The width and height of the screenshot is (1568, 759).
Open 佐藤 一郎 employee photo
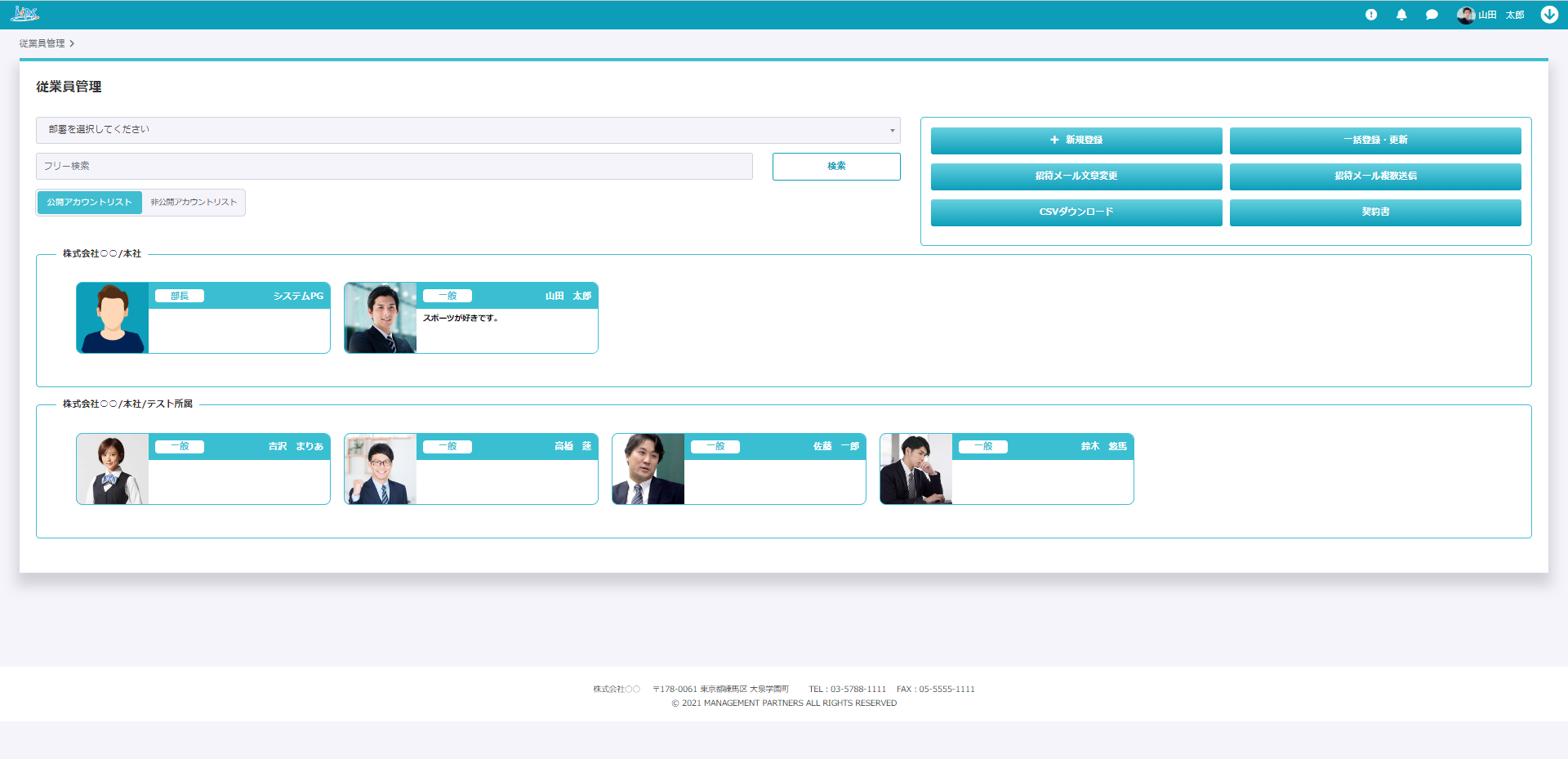(x=648, y=469)
